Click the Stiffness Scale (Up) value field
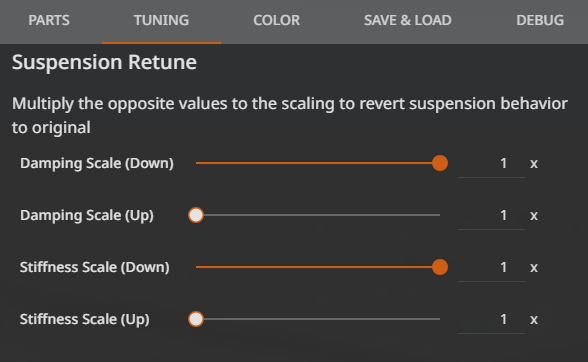This screenshot has height=362, width=588. coord(491,320)
